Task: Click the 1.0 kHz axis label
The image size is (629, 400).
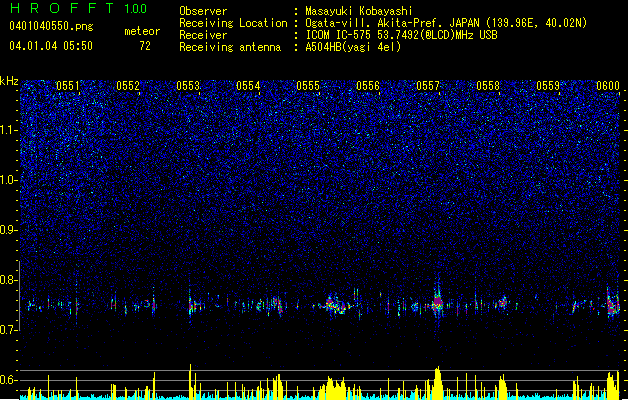Action: pos(8,180)
